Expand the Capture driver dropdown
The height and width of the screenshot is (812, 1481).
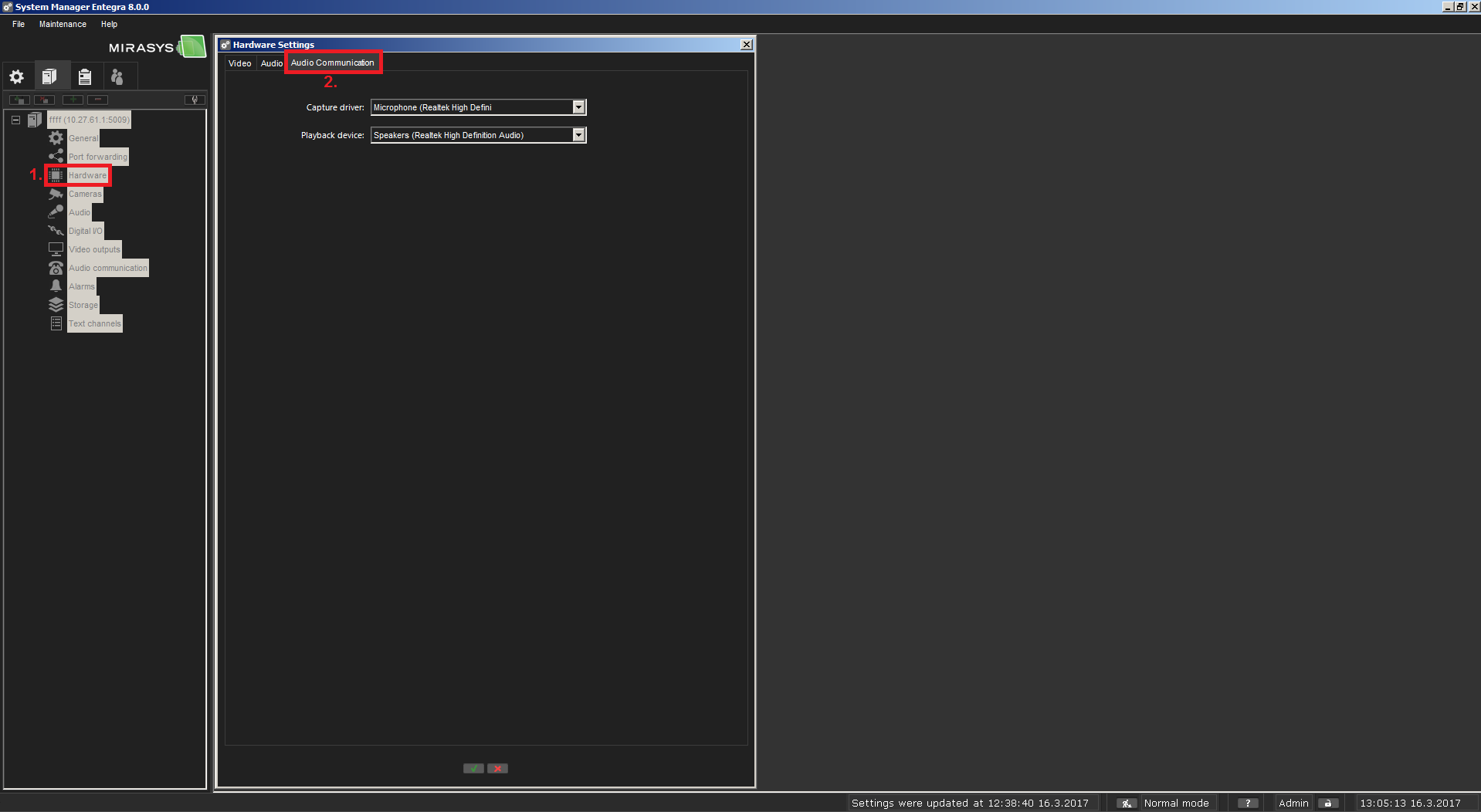click(x=578, y=107)
